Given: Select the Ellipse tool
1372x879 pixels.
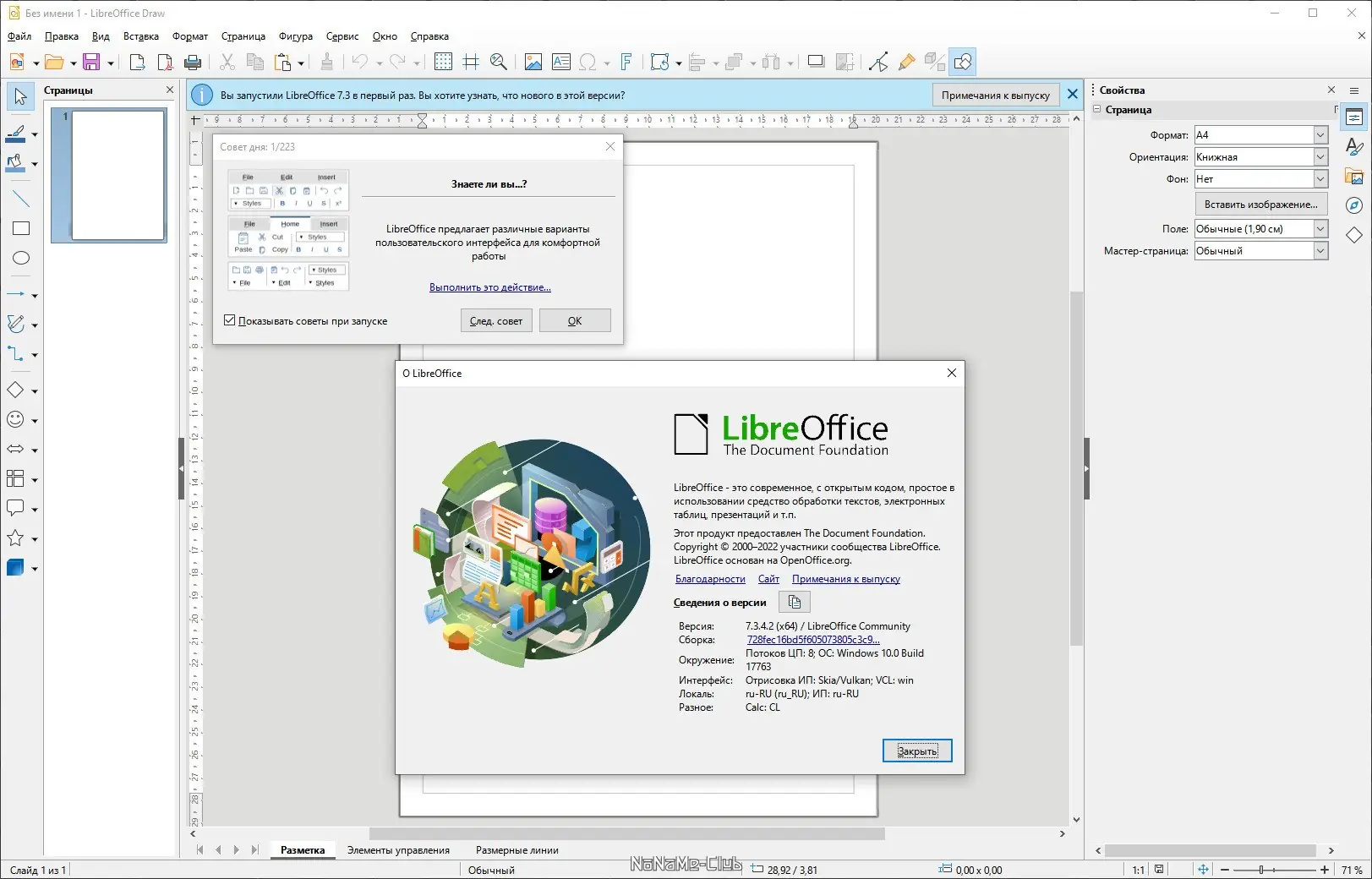Looking at the screenshot, I should [x=20, y=258].
